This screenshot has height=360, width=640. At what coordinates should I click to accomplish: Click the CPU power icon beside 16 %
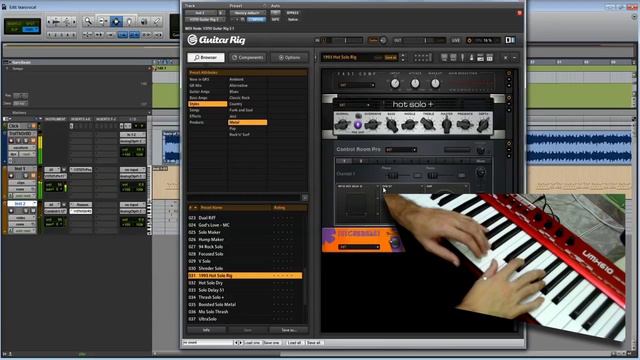(469, 40)
